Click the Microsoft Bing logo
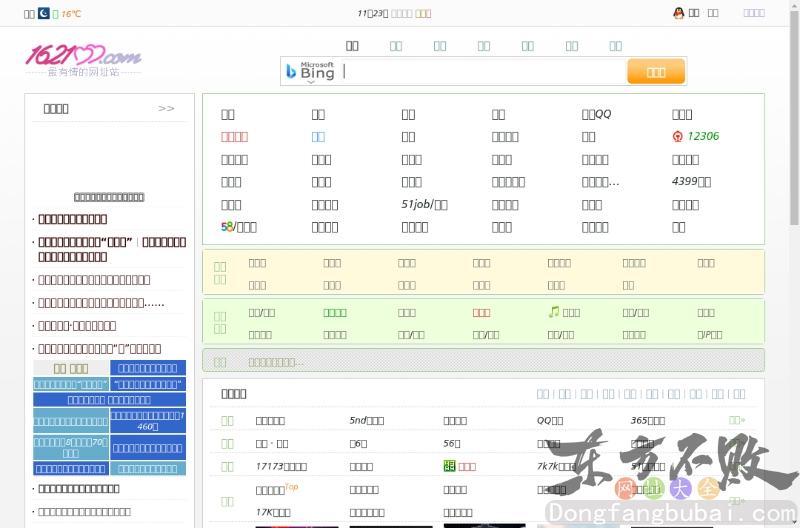The image size is (800, 528). 309,71
